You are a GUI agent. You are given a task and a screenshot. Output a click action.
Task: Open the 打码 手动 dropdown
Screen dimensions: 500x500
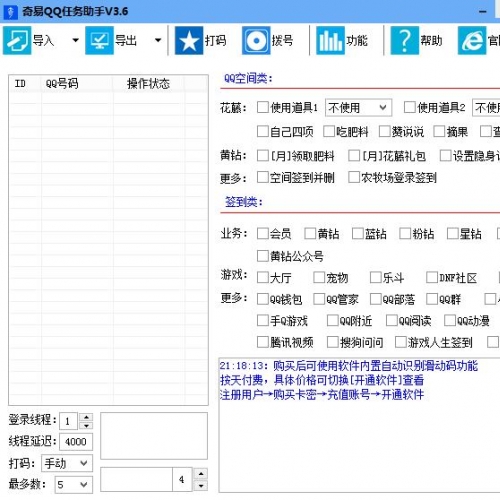point(67,463)
